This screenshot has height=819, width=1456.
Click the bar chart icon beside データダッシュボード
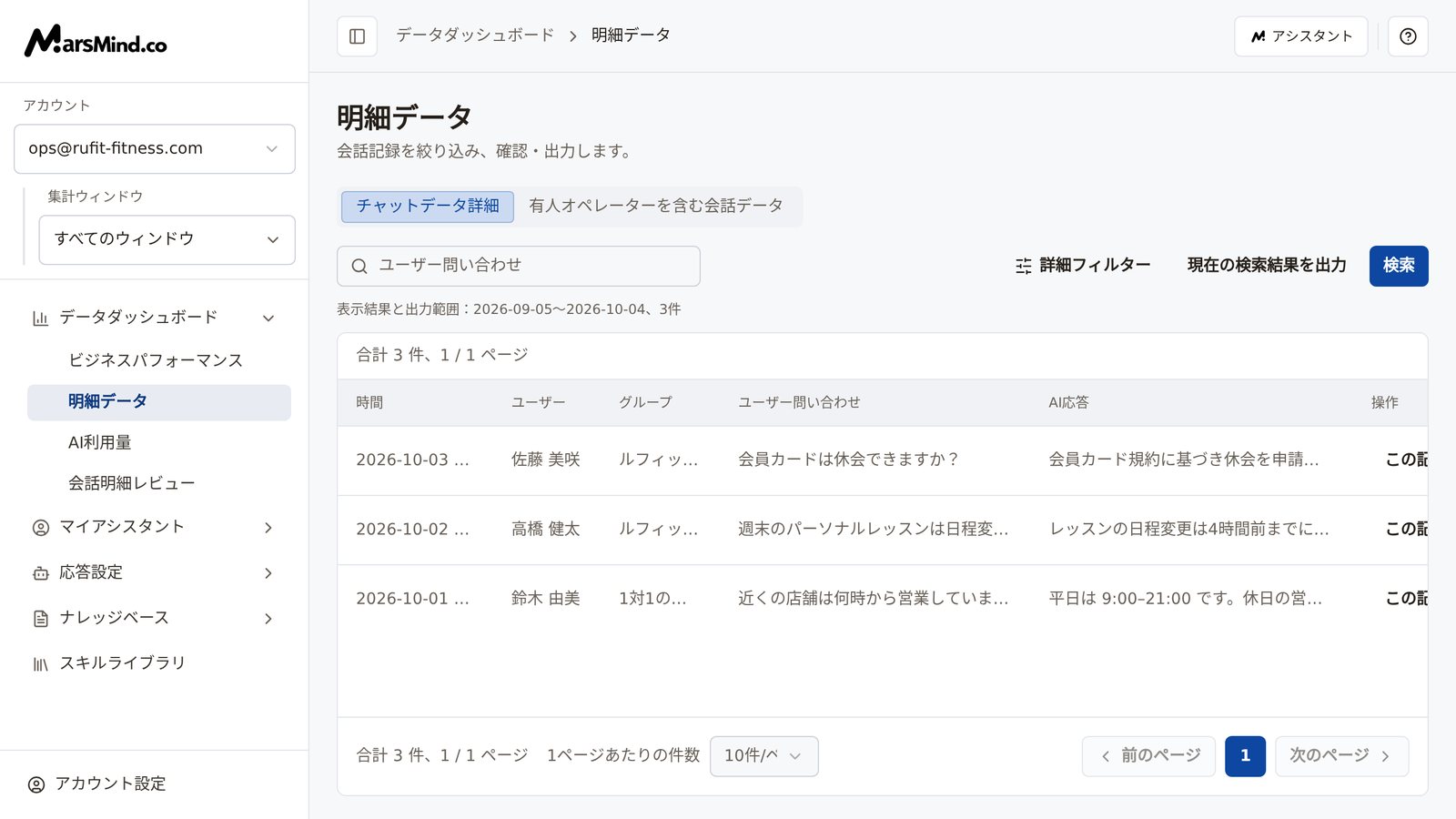click(40, 318)
